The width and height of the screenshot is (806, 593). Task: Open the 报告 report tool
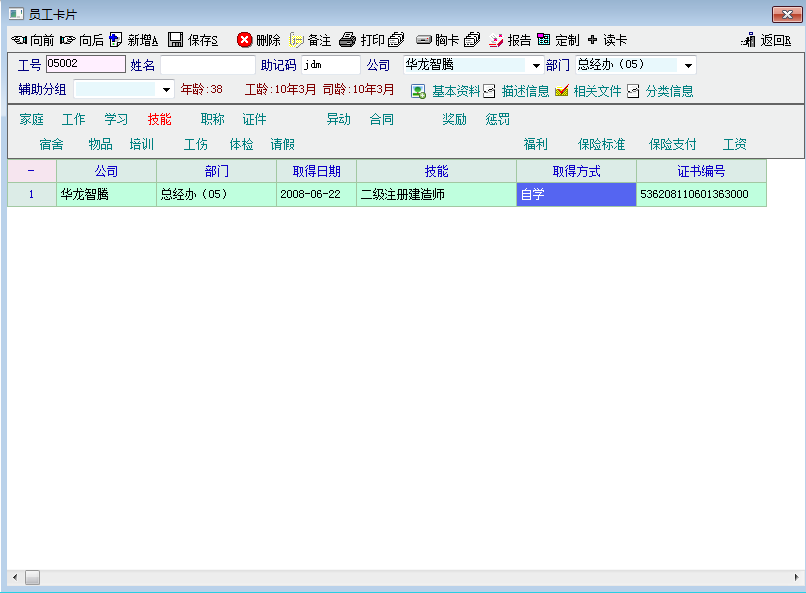pos(496,40)
